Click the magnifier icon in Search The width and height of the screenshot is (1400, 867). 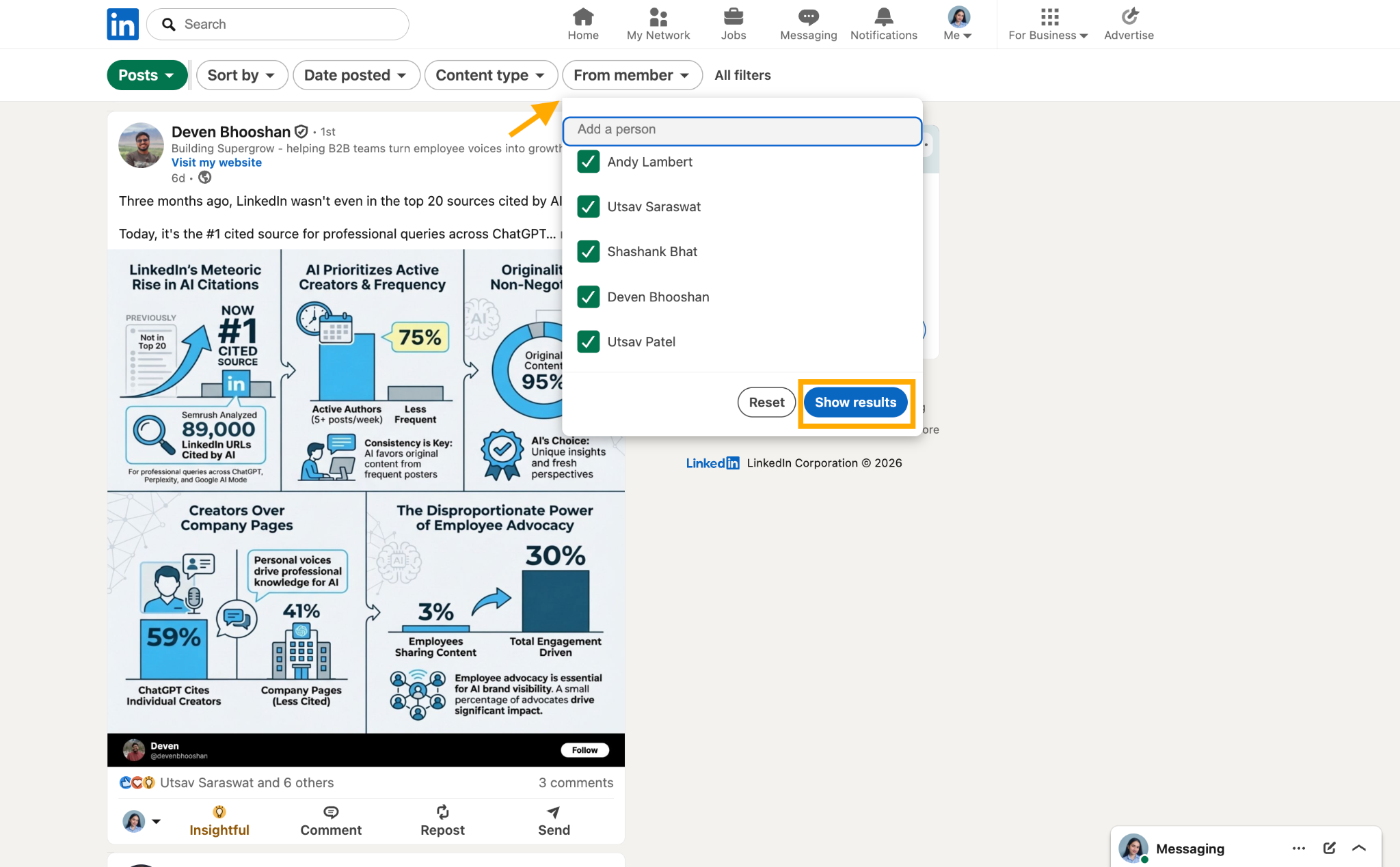169,25
